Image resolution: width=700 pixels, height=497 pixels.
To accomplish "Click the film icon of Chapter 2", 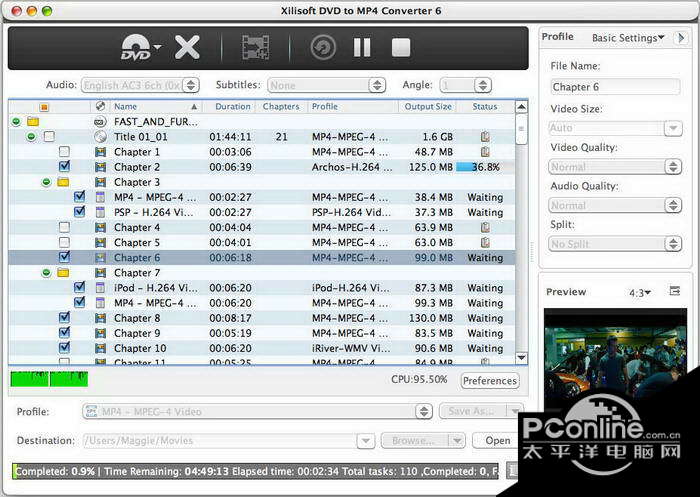I will click(100, 167).
